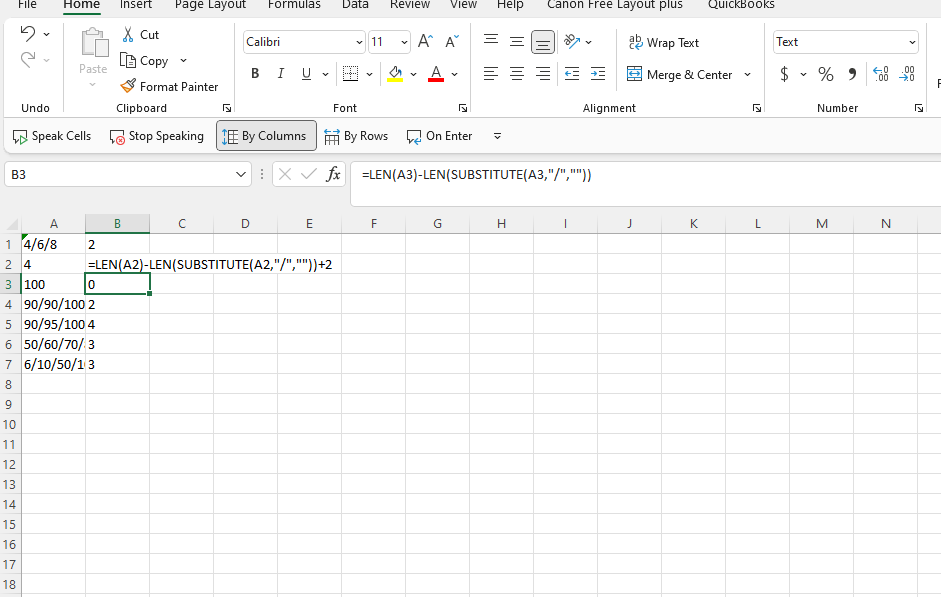
Task: Click the Redo arrow icon
Action: pyautogui.click(x=28, y=59)
